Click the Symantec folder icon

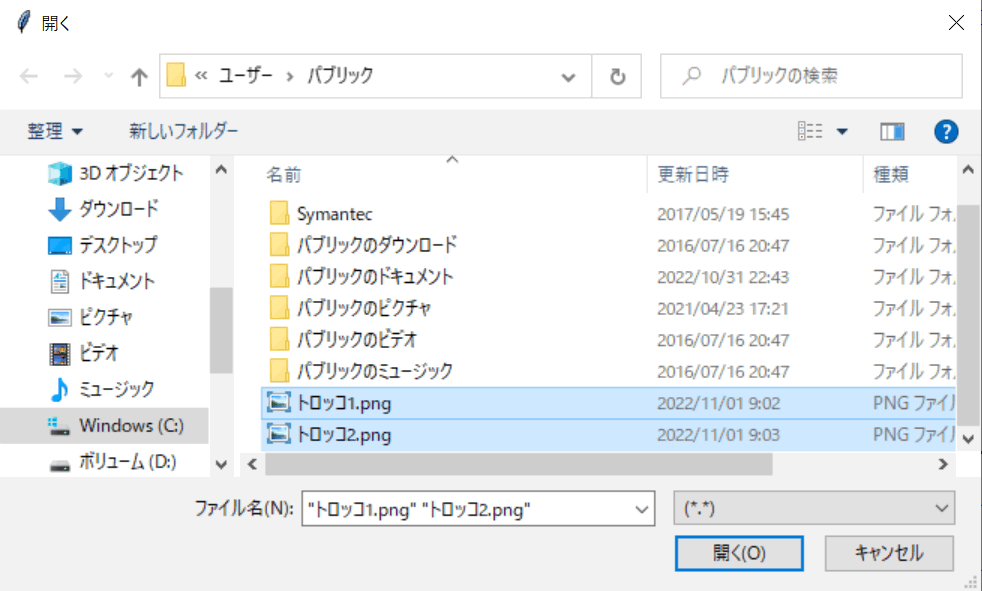pos(279,214)
